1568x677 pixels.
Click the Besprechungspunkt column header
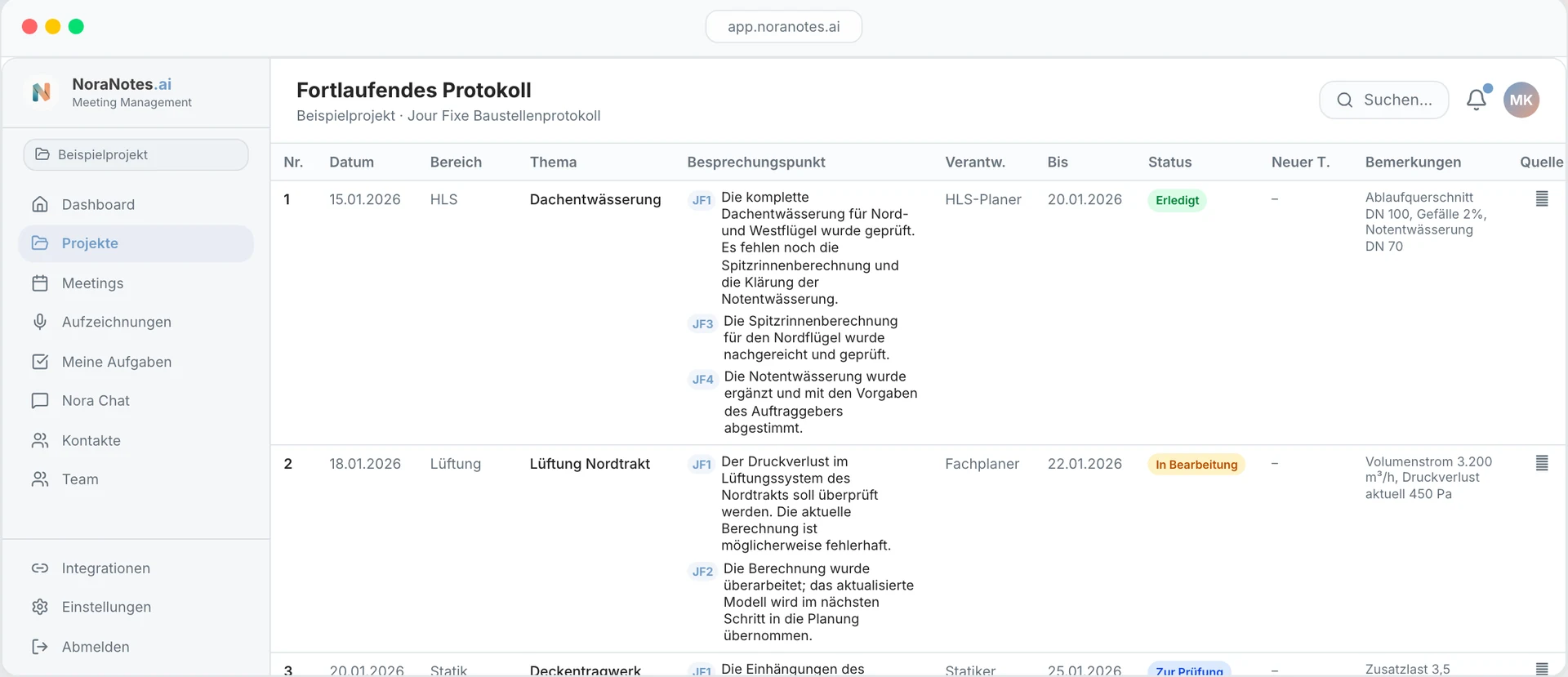(x=756, y=162)
